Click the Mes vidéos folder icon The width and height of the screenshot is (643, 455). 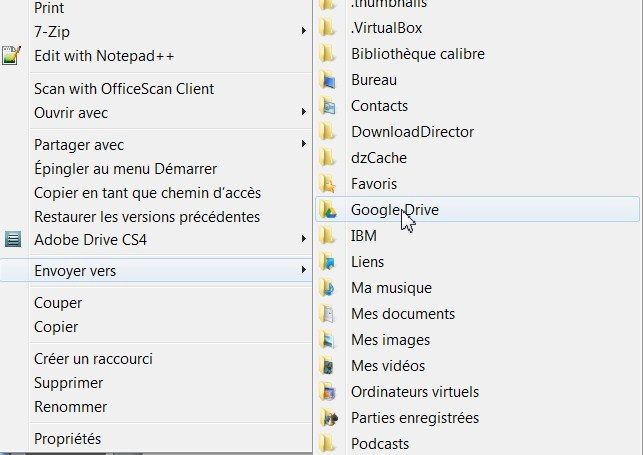tap(328, 365)
